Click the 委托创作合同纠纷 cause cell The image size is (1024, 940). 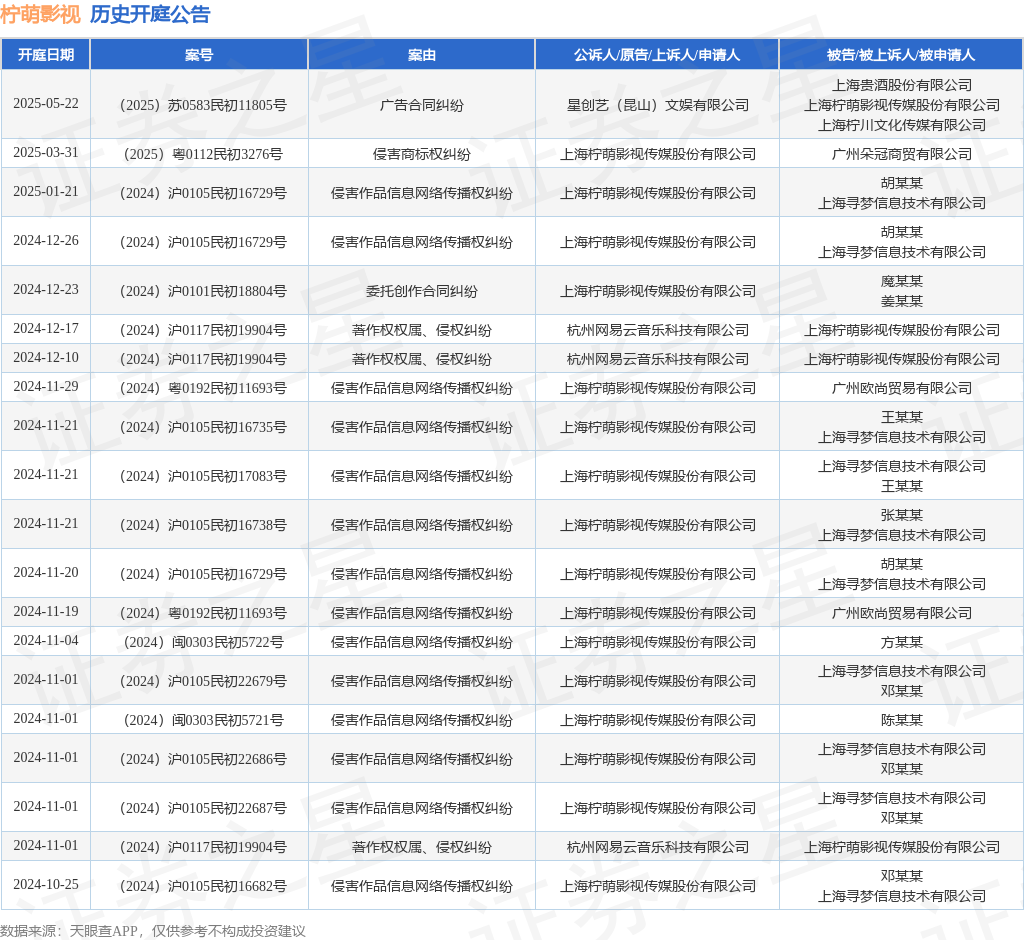point(422,291)
